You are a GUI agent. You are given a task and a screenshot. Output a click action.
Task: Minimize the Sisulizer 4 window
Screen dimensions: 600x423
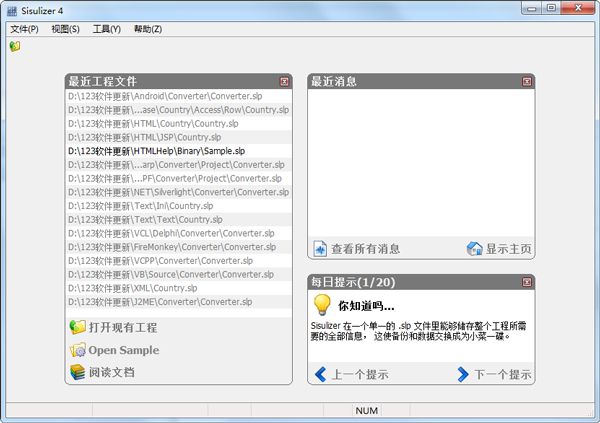point(532,8)
